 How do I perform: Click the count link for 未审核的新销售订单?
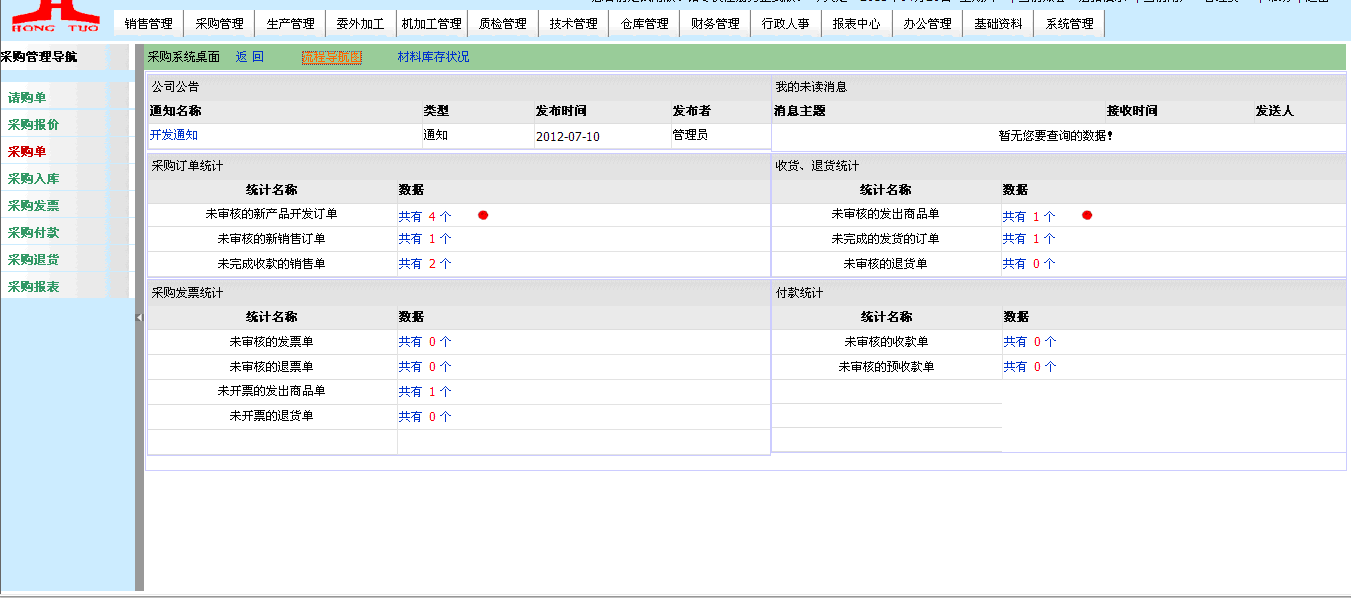point(425,239)
